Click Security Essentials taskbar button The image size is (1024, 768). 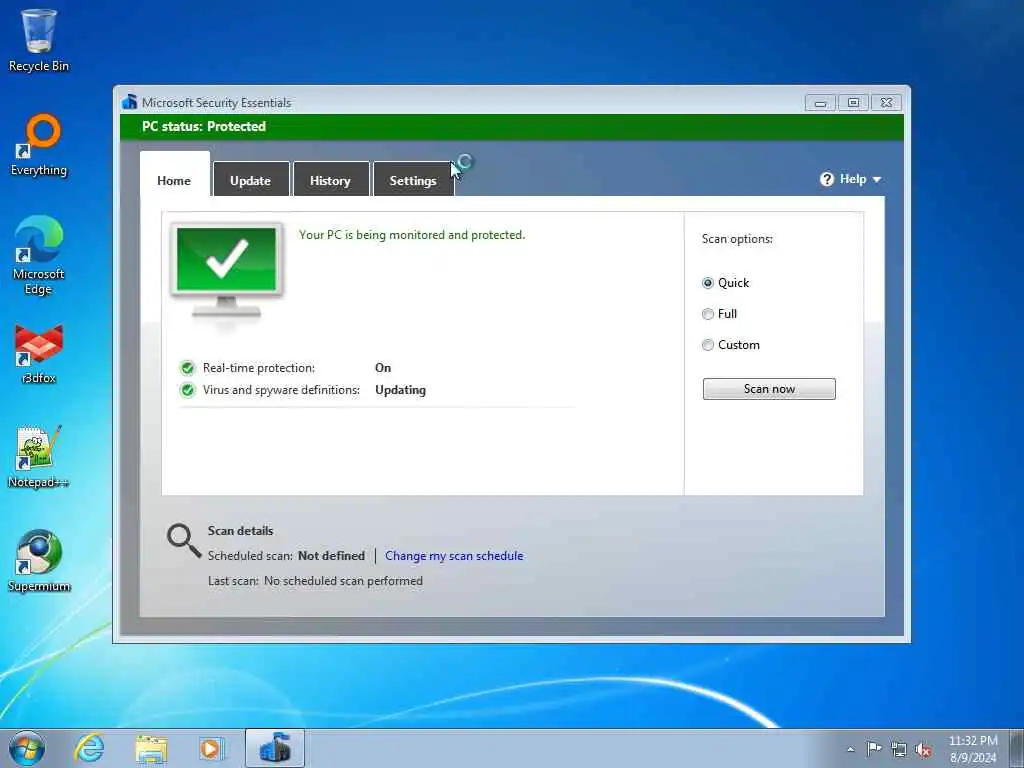click(275, 748)
